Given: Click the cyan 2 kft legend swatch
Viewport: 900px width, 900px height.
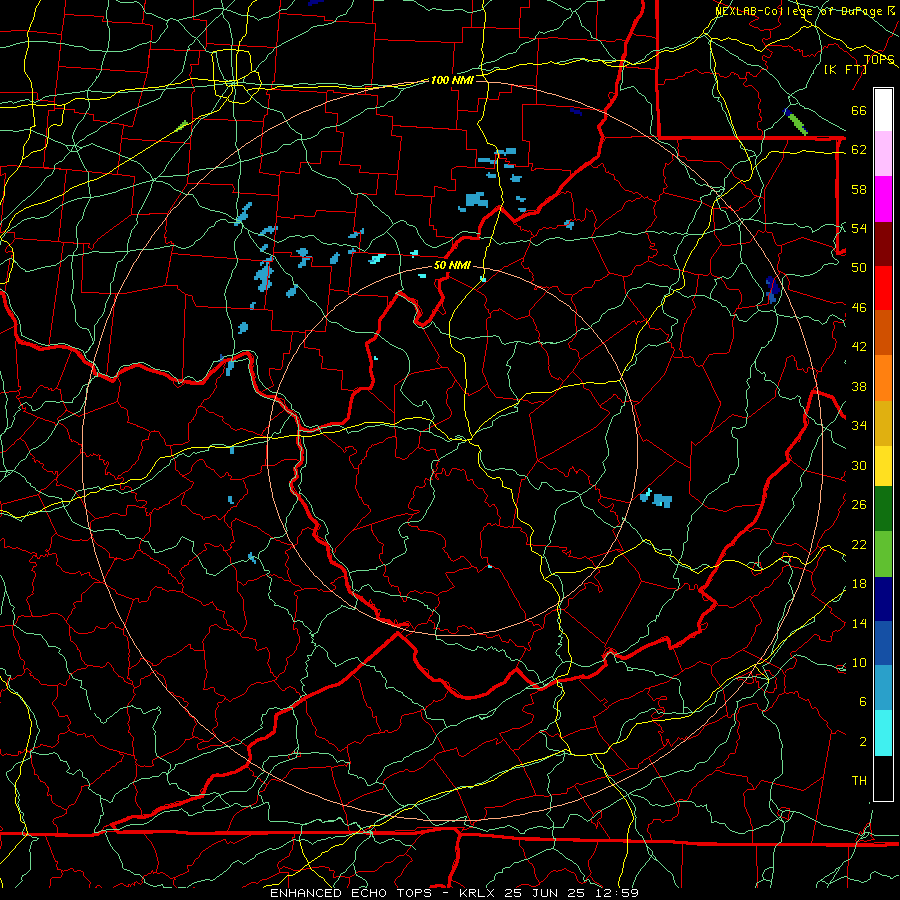Looking at the screenshot, I should 883,733.
